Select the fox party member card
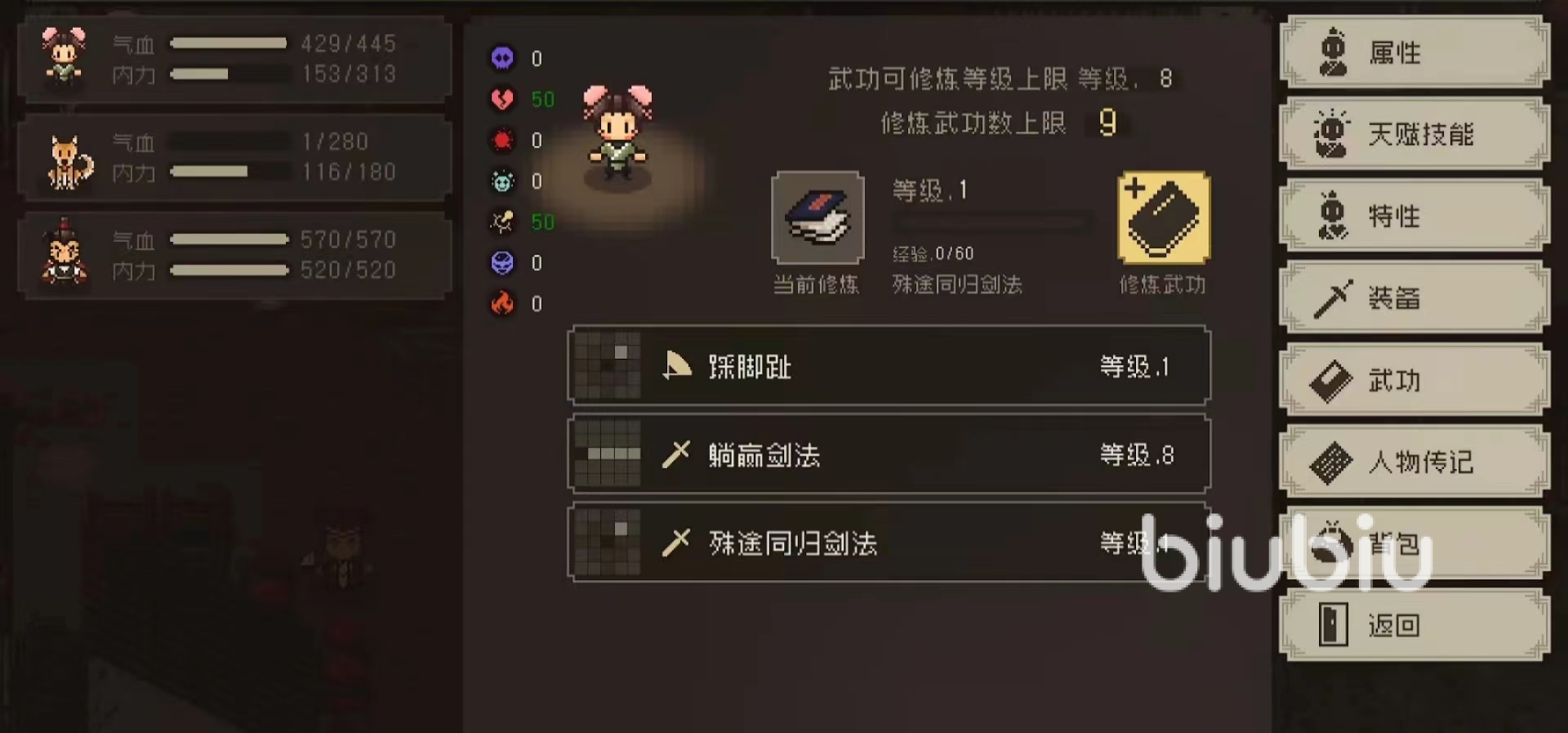The height and width of the screenshot is (733, 1568). pyautogui.click(x=234, y=158)
